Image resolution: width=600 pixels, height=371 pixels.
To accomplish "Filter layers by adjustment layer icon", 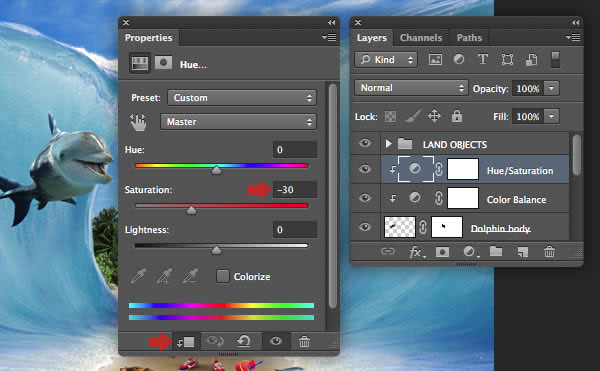I will point(459,59).
